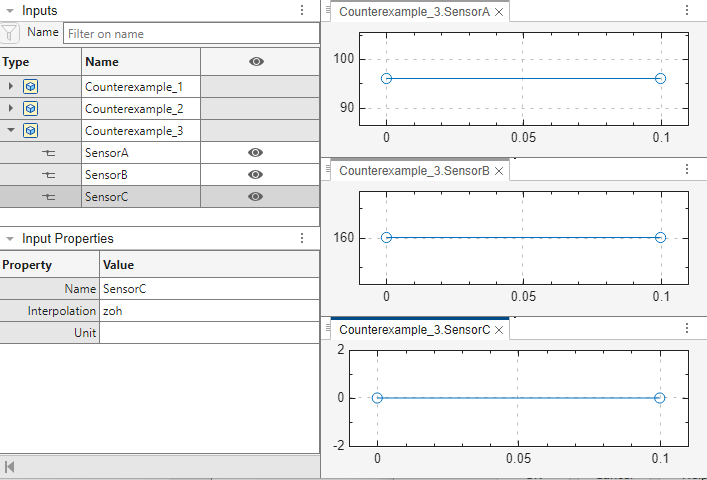The width and height of the screenshot is (707, 480).
Task: Toggle SensorB plot visibility eye
Action: click(256, 175)
